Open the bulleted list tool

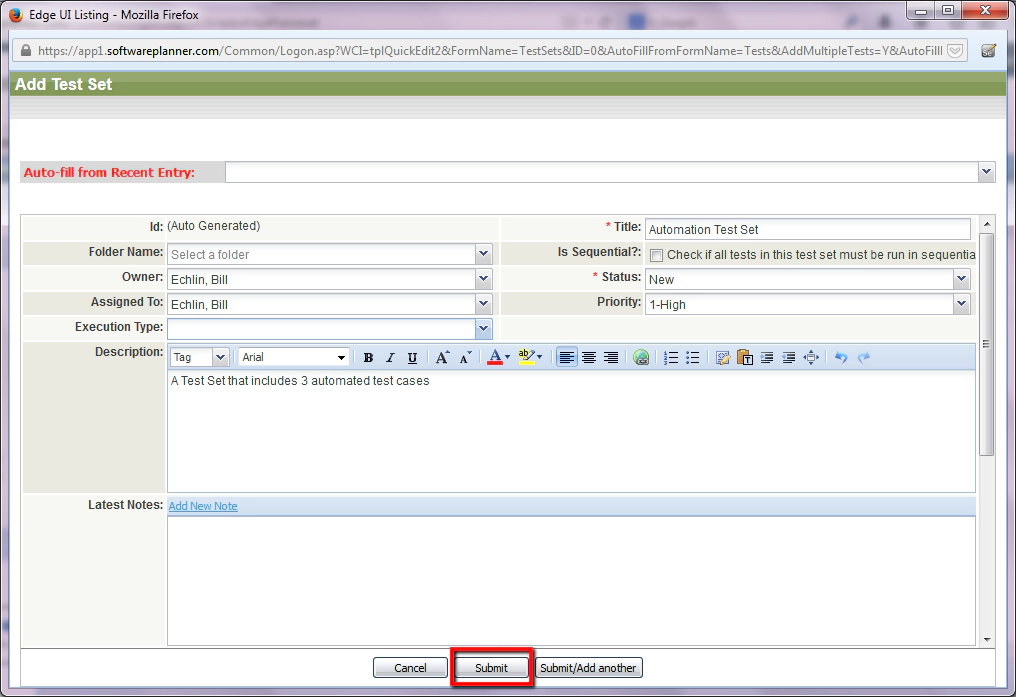691,357
